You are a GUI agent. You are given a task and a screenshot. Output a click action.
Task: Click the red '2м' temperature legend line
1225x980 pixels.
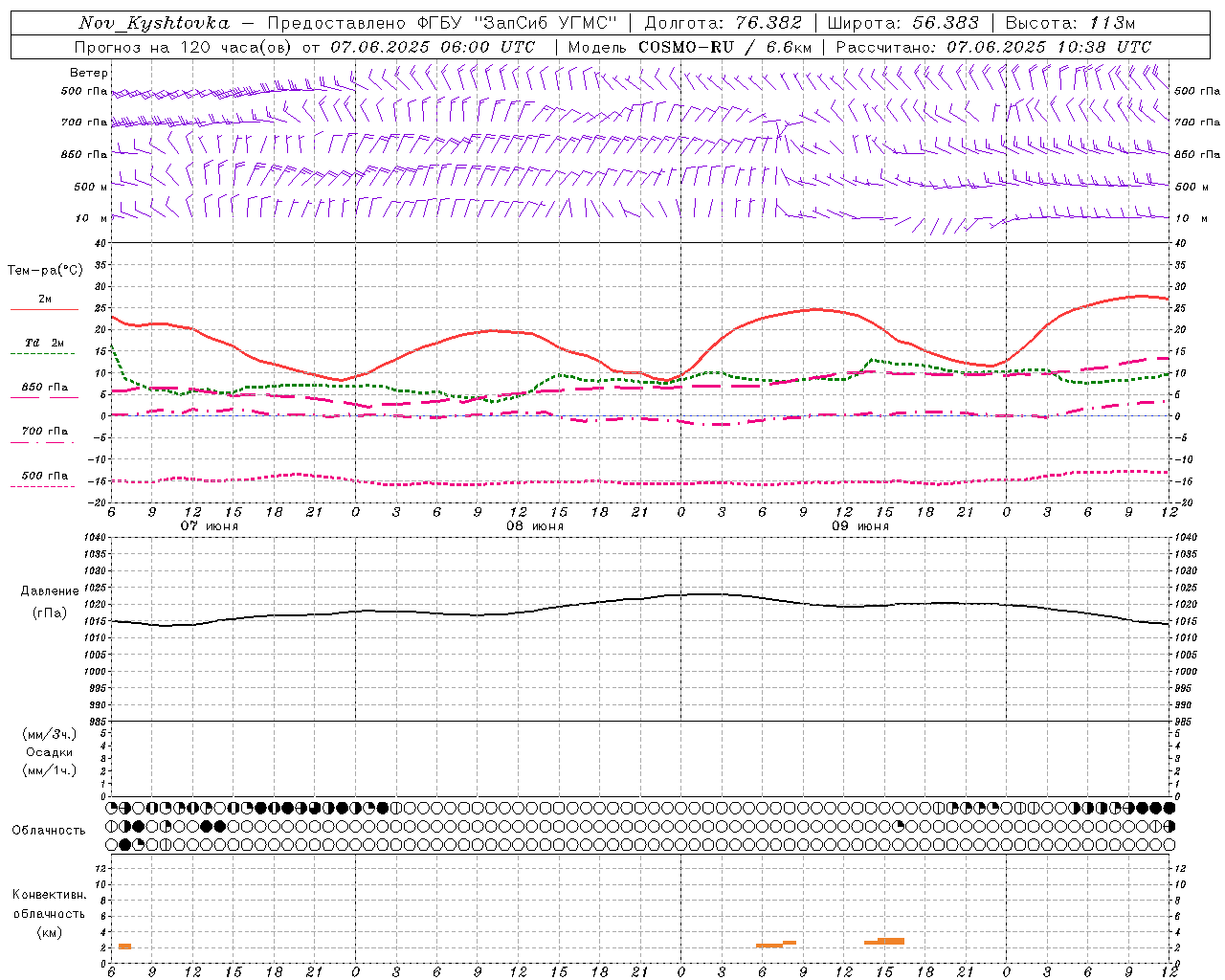(44, 310)
